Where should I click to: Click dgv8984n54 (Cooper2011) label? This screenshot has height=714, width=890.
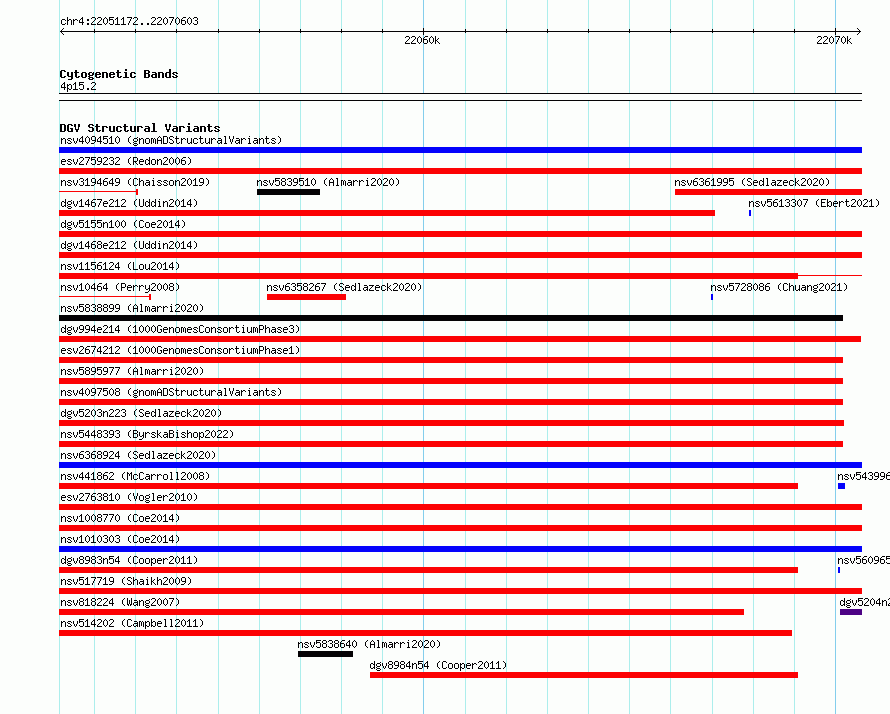click(x=438, y=665)
